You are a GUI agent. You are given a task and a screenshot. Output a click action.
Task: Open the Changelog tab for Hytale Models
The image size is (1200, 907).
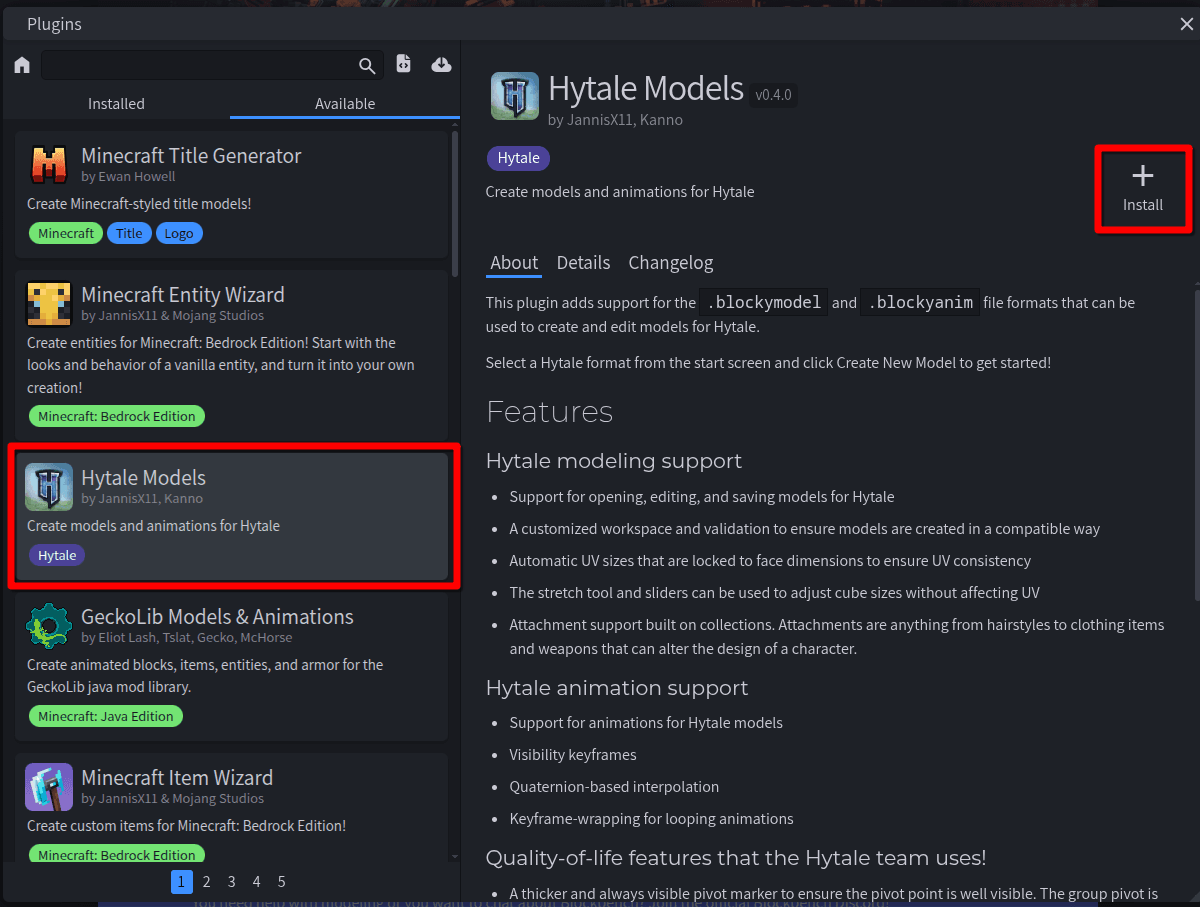coord(670,262)
